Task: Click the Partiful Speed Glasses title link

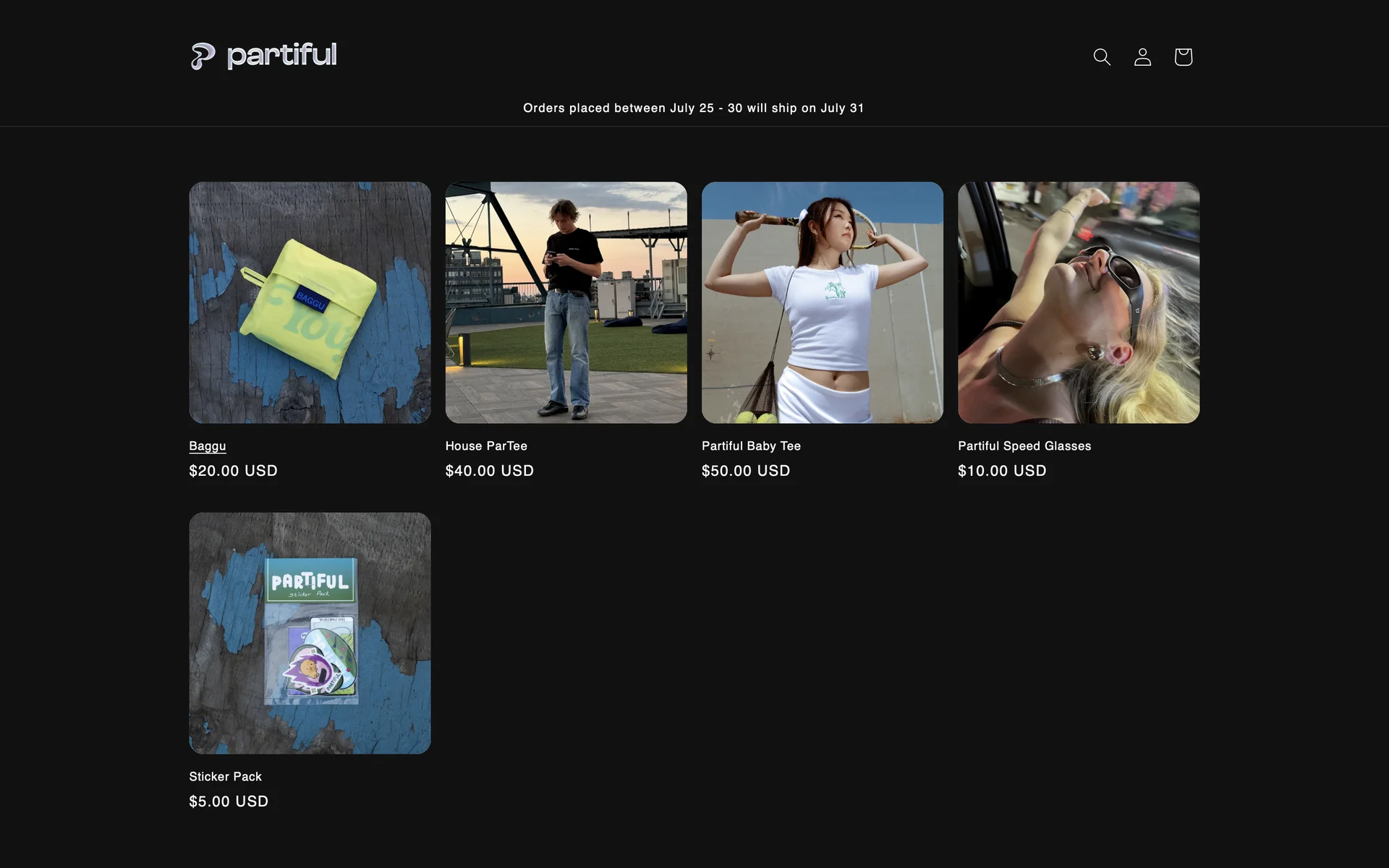Action: (1024, 446)
